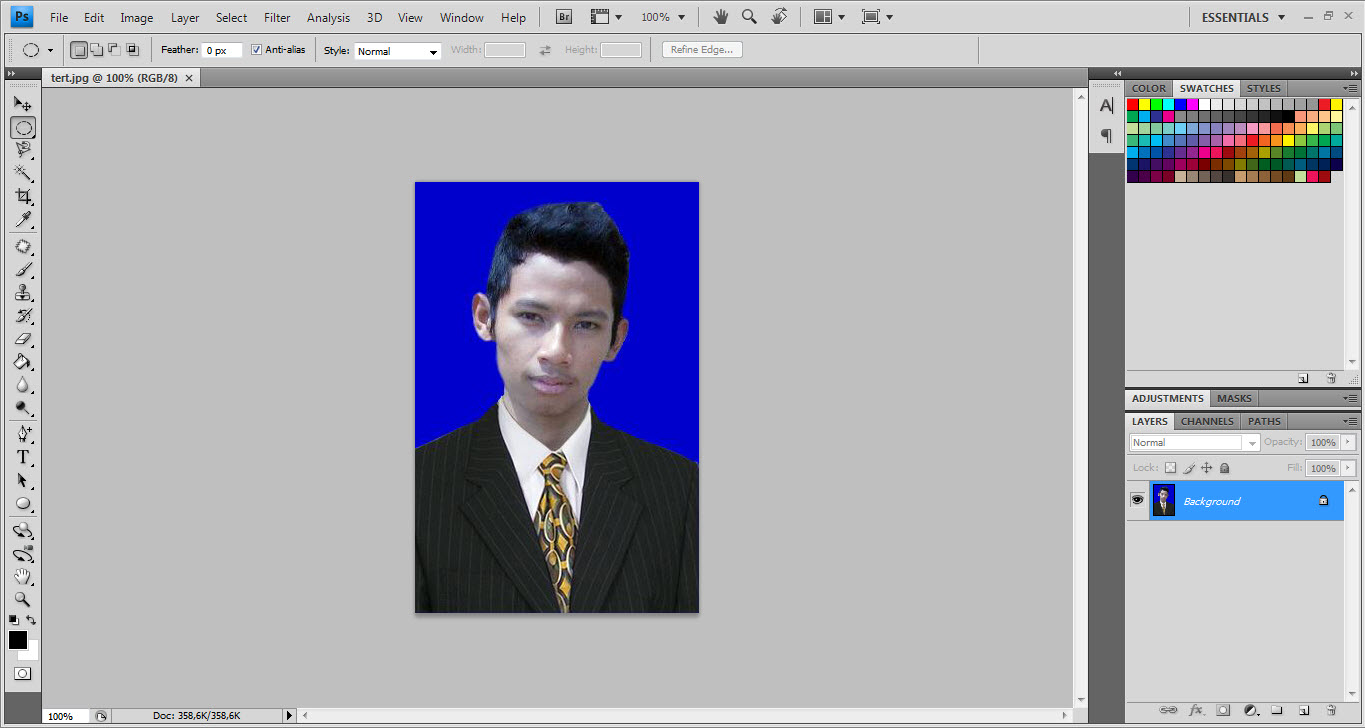Screen dimensions: 1365x728
Task: Open the Filter menu
Action: pos(276,17)
